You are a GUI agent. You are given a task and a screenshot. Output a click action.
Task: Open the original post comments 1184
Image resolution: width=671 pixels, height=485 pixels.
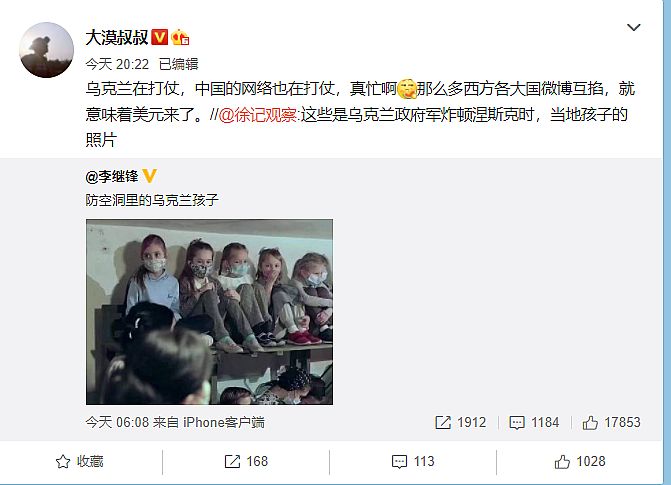coord(534,423)
